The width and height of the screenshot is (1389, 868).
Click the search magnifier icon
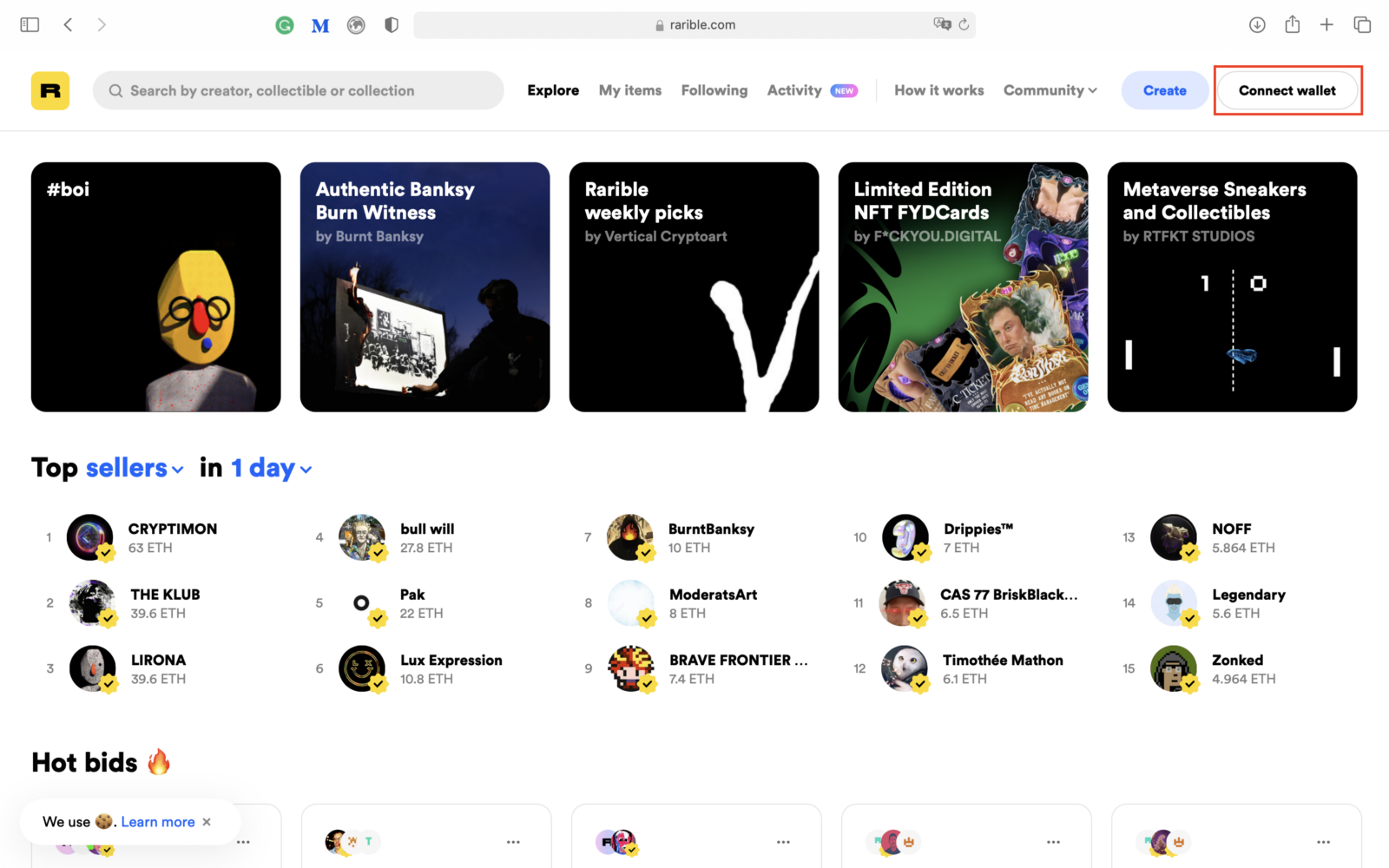point(115,91)
